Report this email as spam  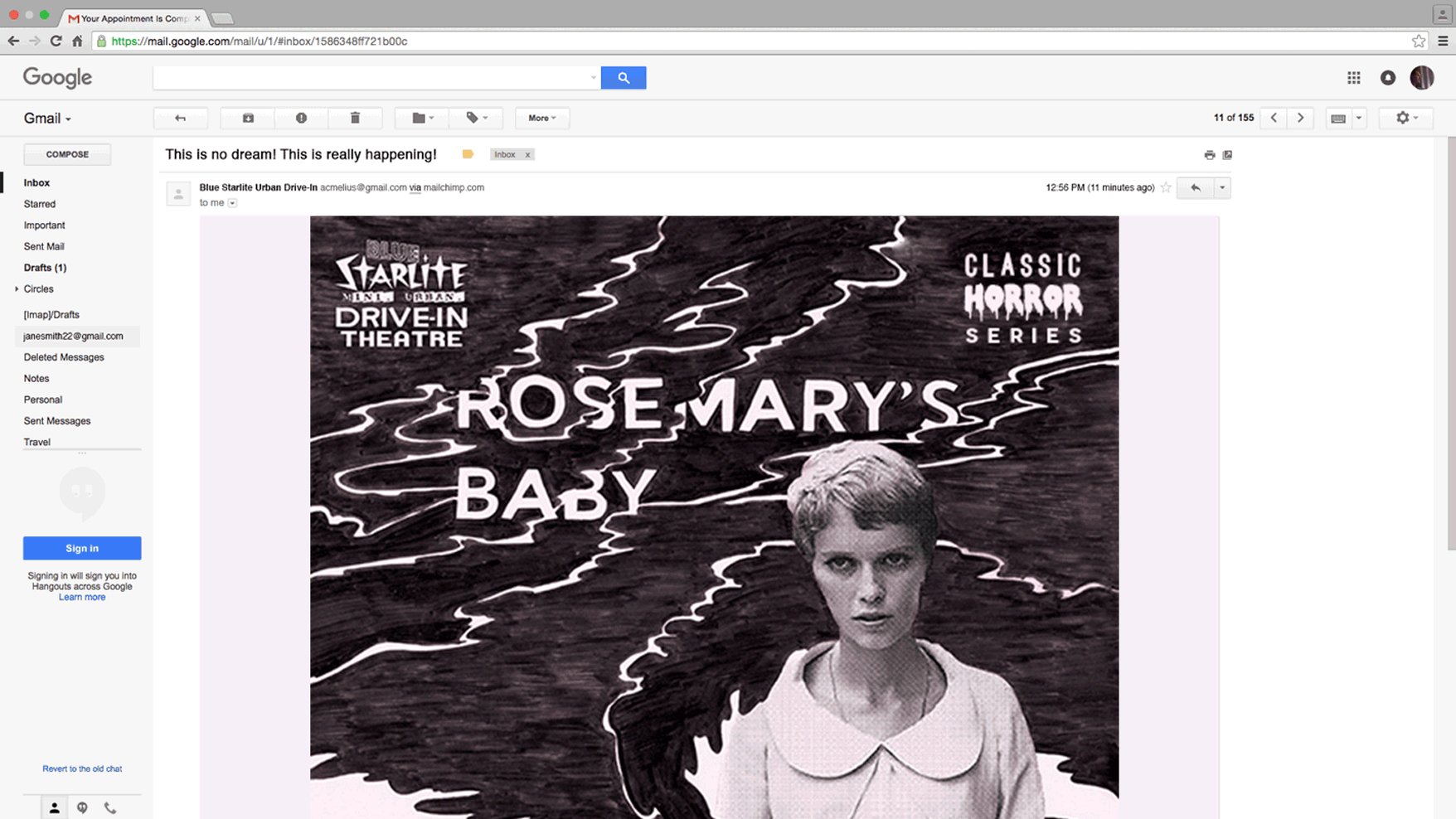coord(301,118)
